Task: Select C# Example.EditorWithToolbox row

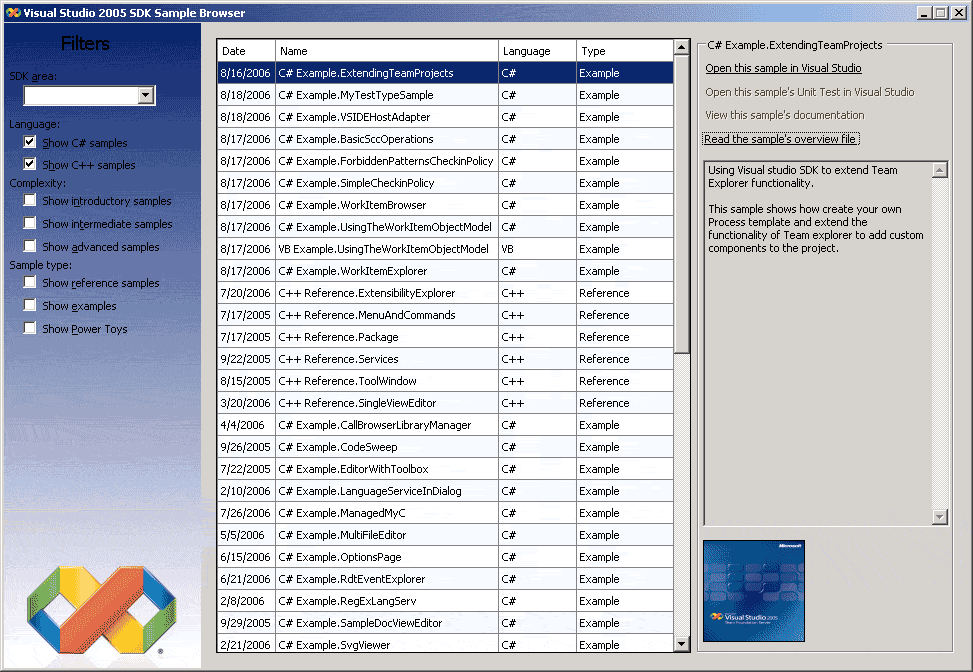Action: point(445,469)
